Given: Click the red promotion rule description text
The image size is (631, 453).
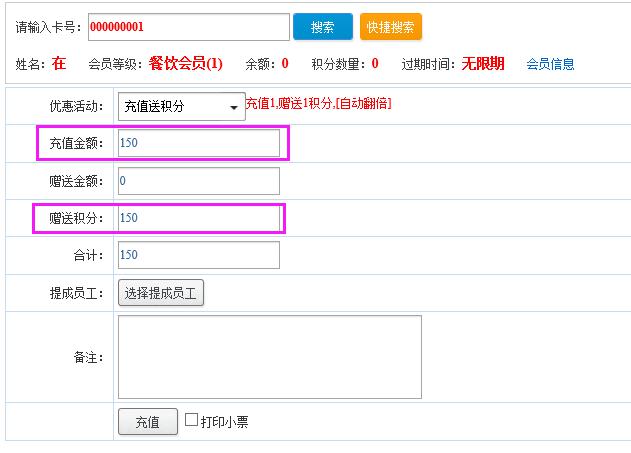Looking at the screenshot, I should pos(319,103).
